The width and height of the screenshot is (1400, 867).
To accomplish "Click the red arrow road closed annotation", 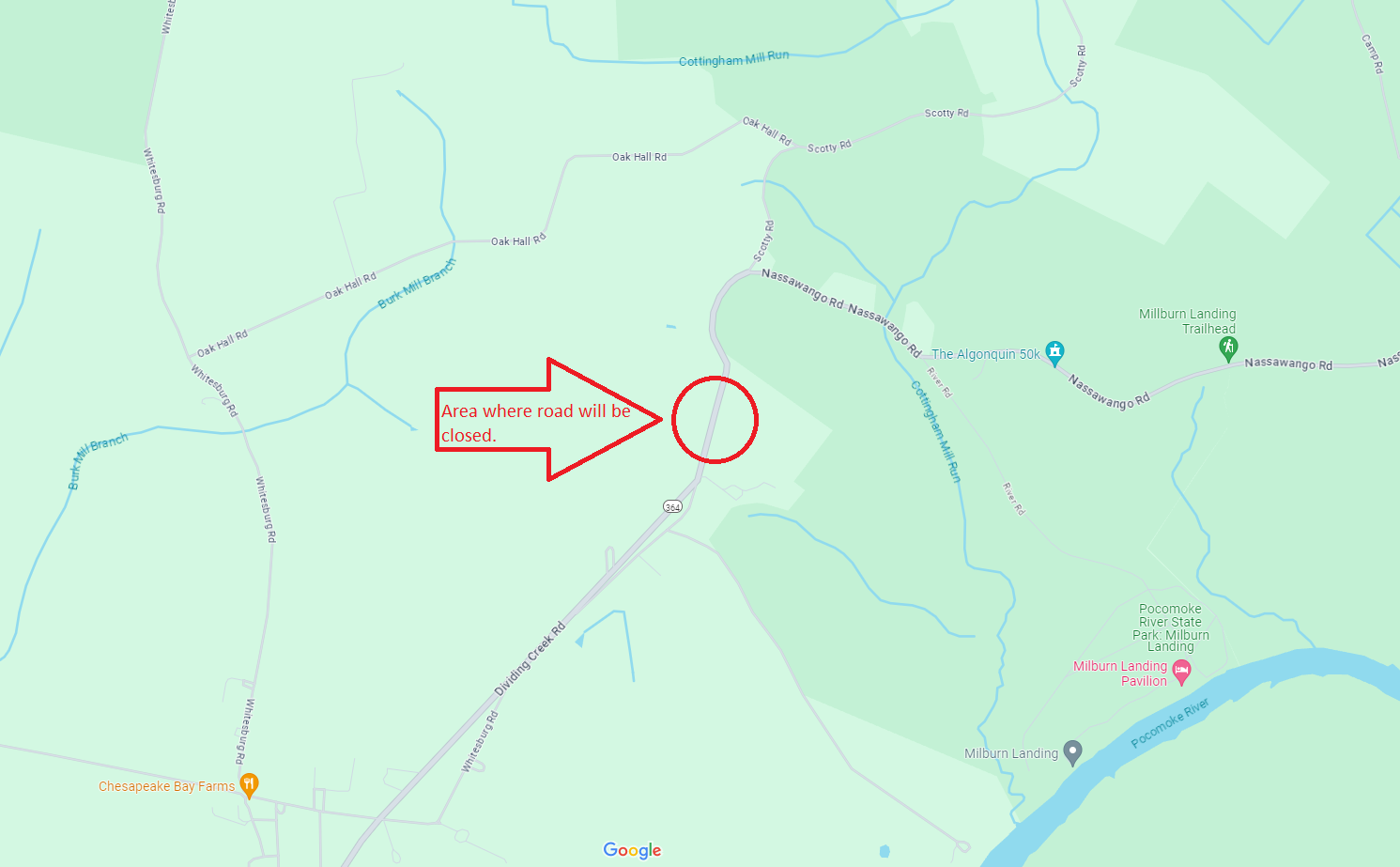I will tap(548, 420).
